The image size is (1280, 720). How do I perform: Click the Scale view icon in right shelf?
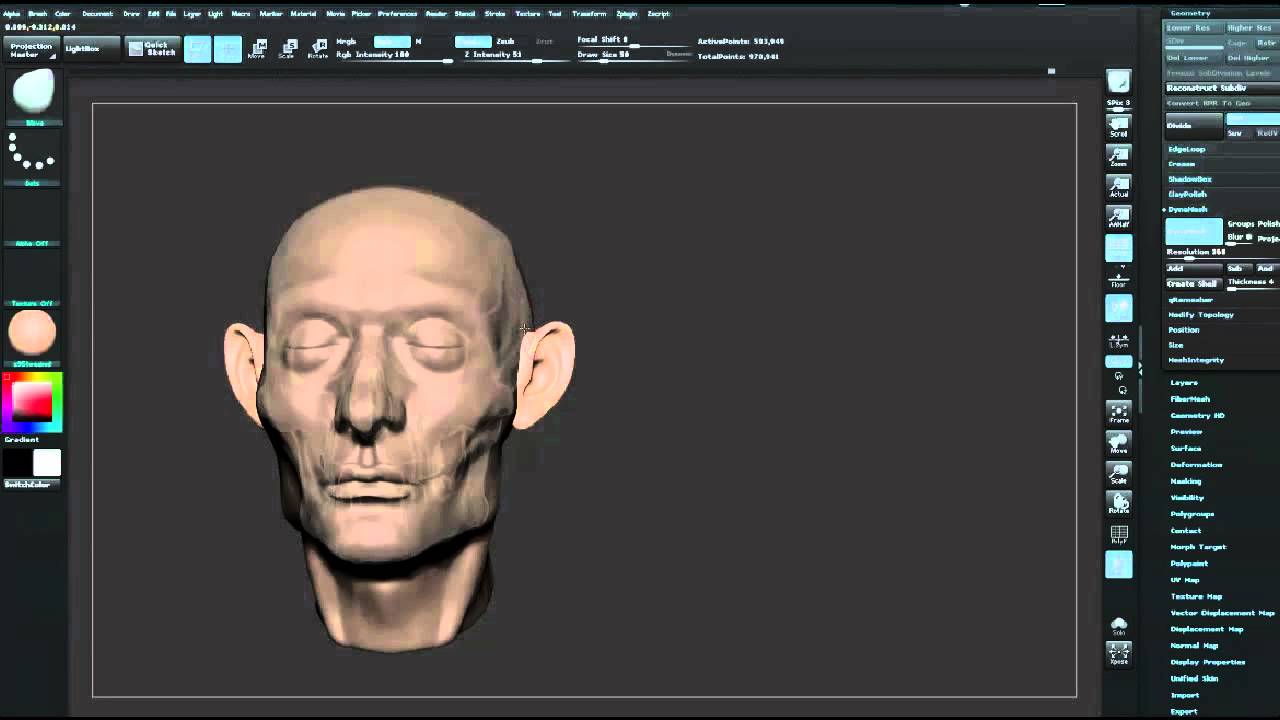tap(1119, 473)
